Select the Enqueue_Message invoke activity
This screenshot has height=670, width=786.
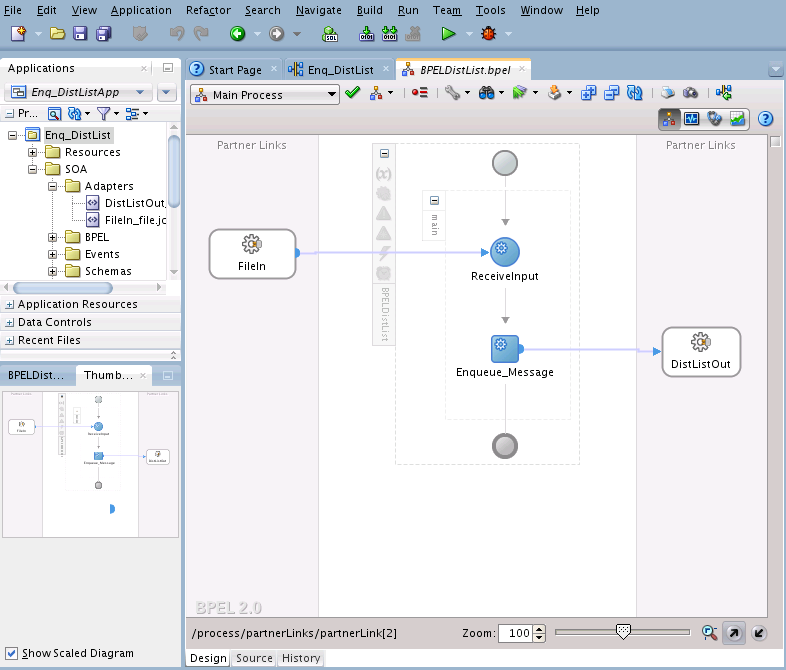[505, 349]
